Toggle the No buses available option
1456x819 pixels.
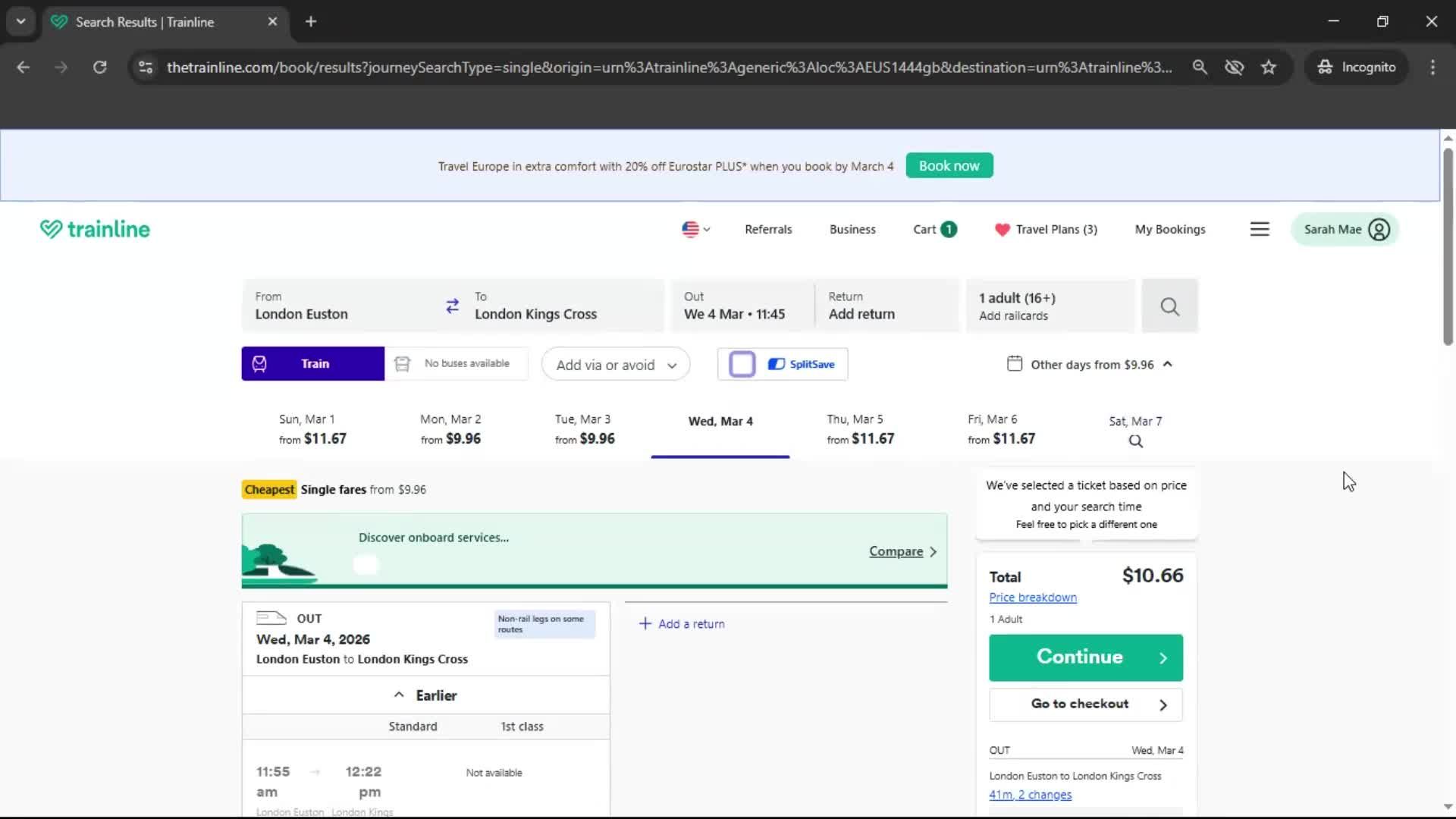456,363
